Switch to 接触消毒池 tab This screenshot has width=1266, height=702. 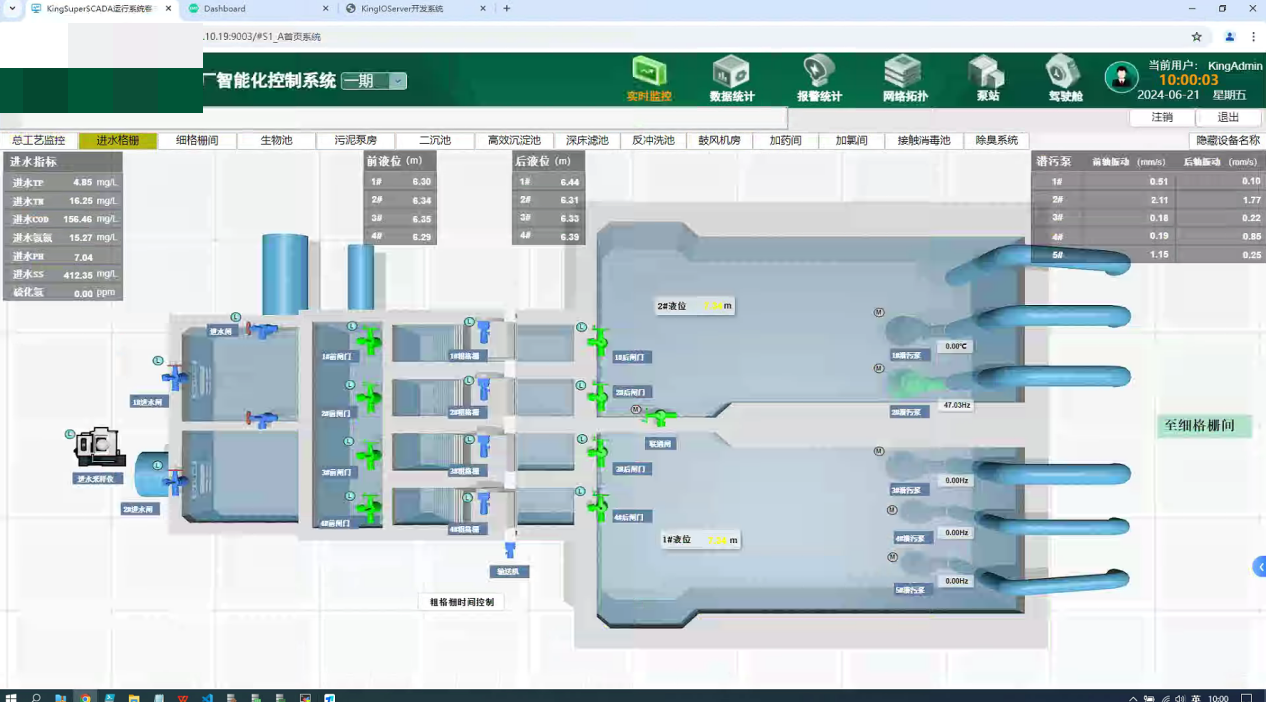[924, 141]
